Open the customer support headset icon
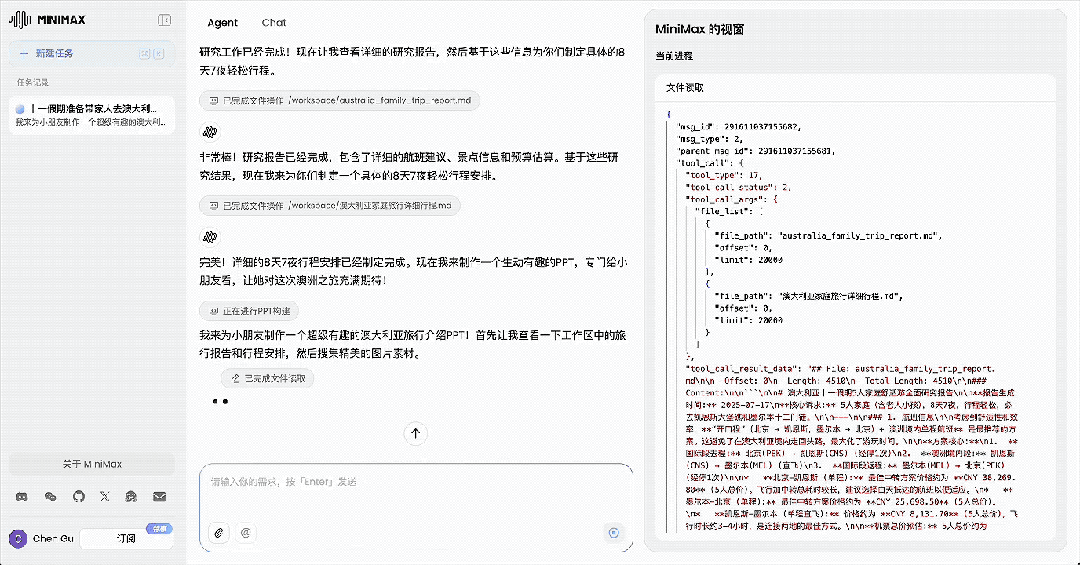The height and width of the screenshot is (565, 1080). coord(132,496)
